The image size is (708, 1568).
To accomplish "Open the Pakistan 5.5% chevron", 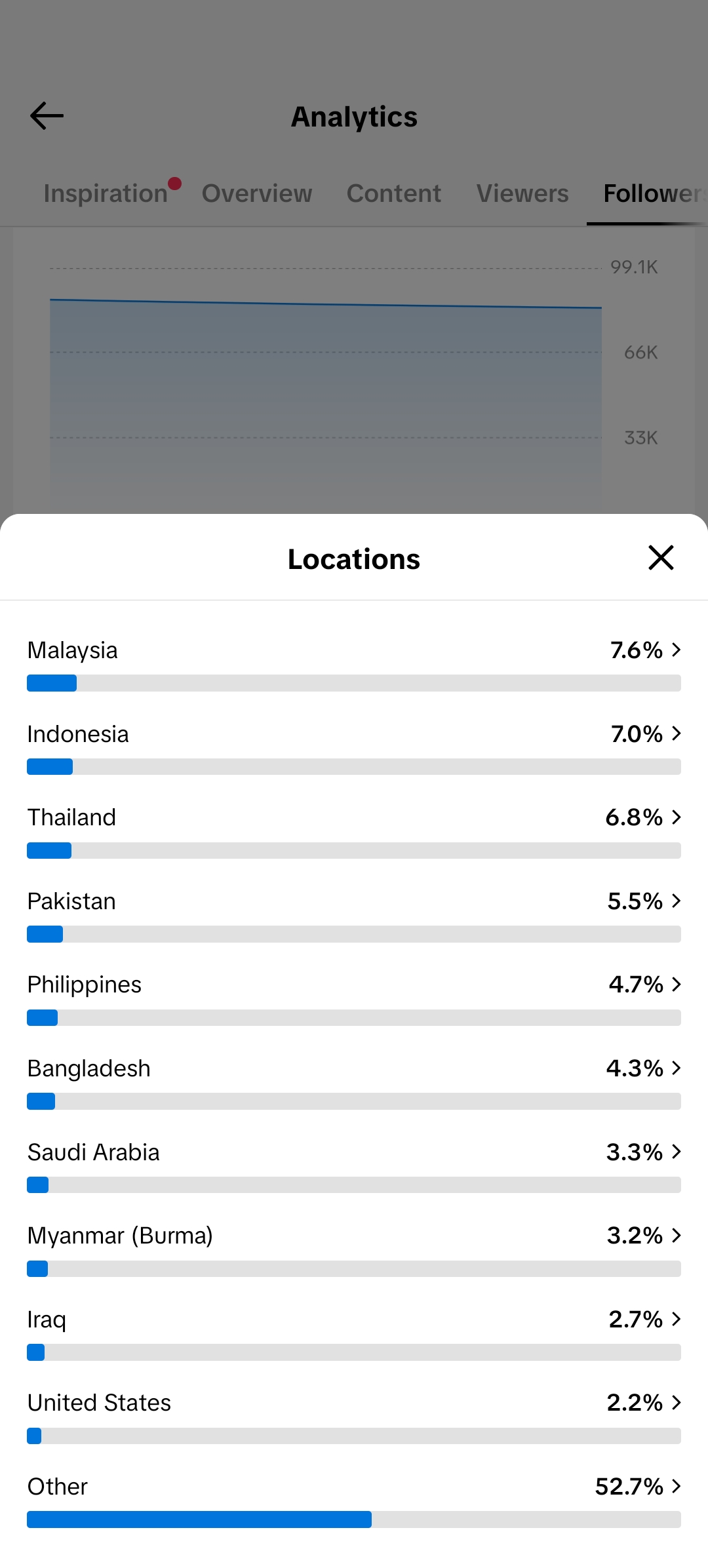I will [x=677, y=901].
